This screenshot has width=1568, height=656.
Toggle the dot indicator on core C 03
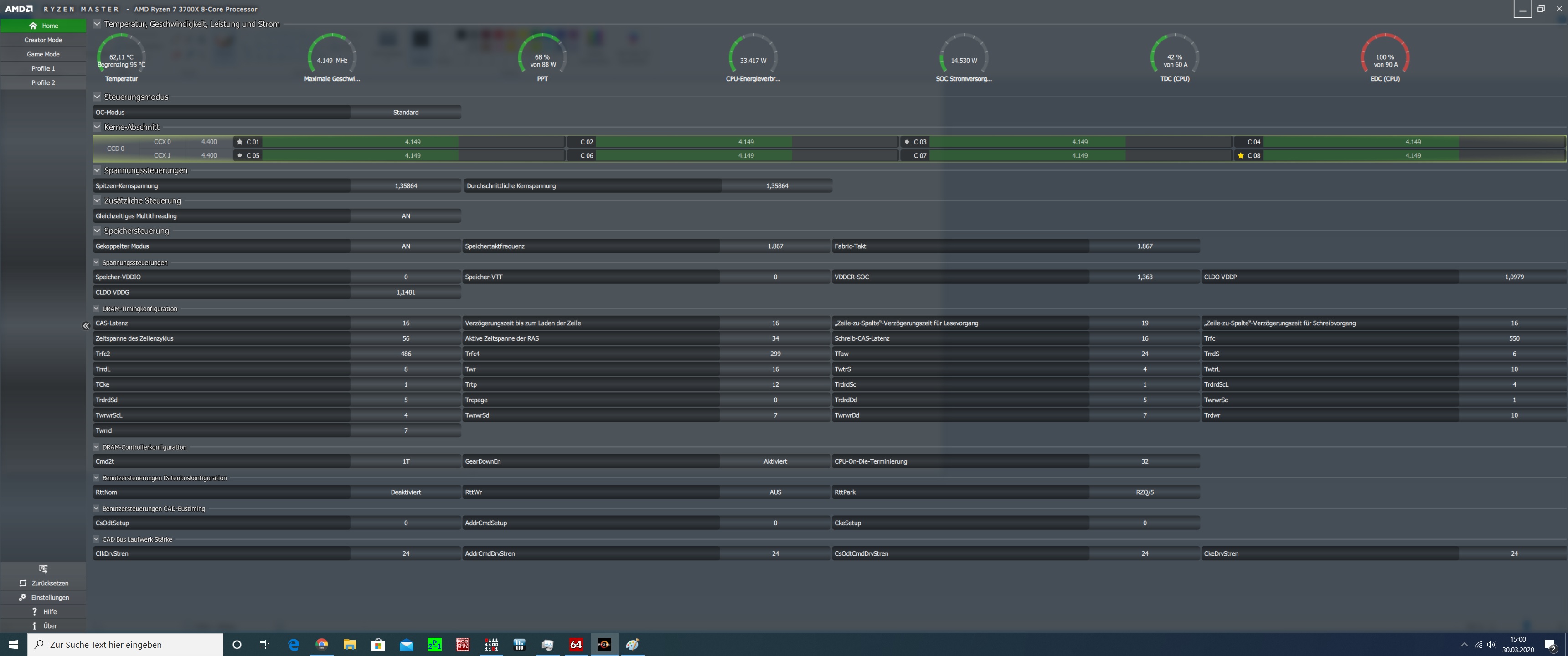[x=907, y=142]
